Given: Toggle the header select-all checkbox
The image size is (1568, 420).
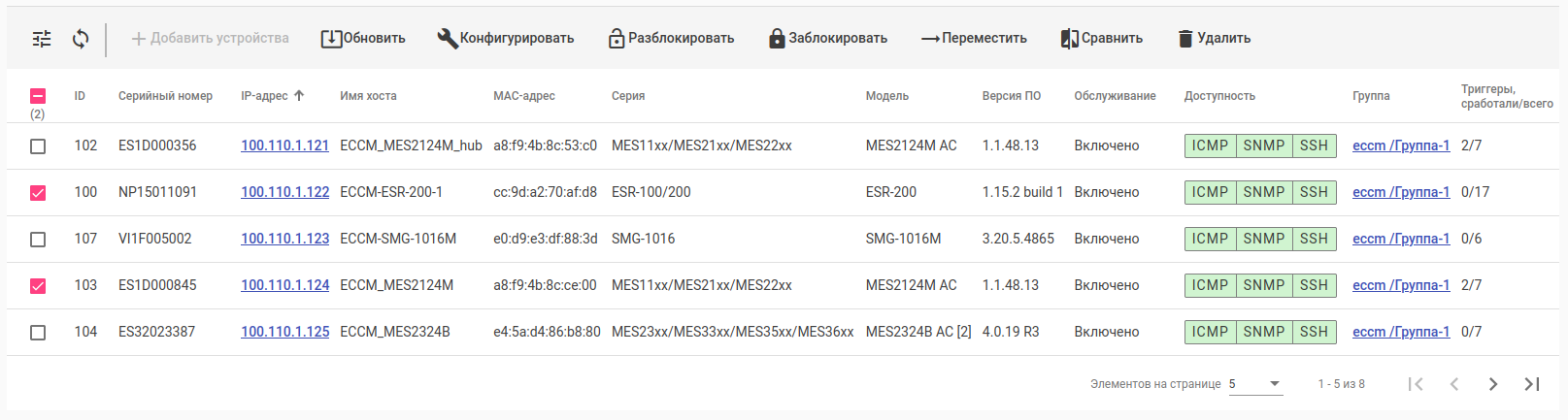Looking at the screenshot, I should click(38, 96).
